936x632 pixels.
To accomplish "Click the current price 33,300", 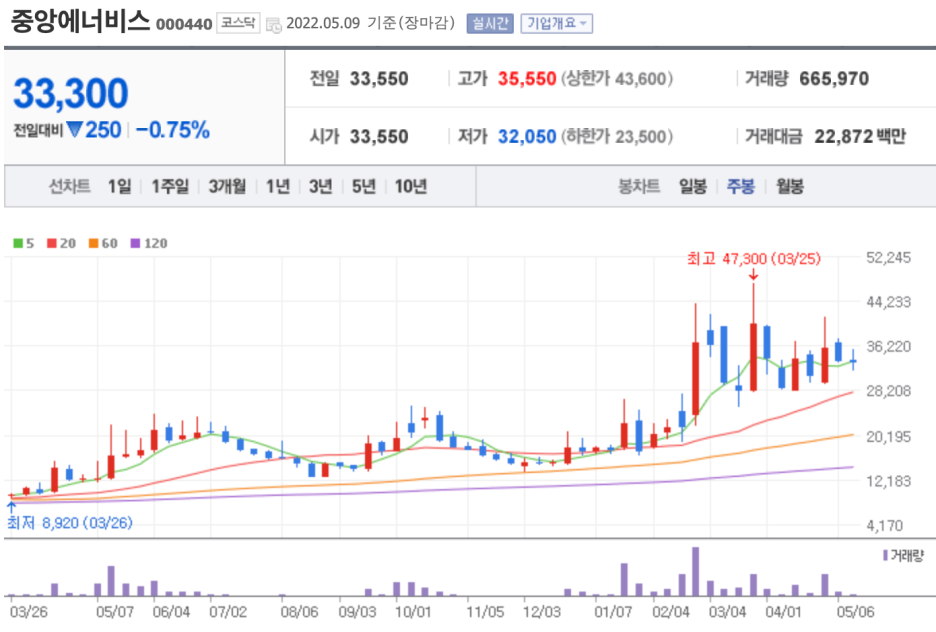I will [70, 93].
